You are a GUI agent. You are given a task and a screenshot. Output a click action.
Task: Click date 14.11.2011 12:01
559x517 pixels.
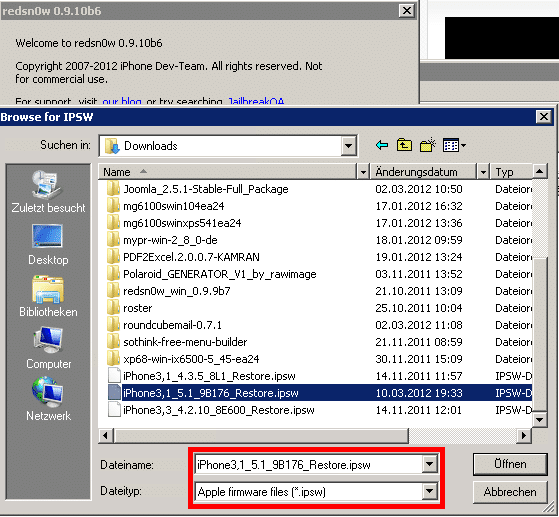pyautogui.click(x=419, y=410)
